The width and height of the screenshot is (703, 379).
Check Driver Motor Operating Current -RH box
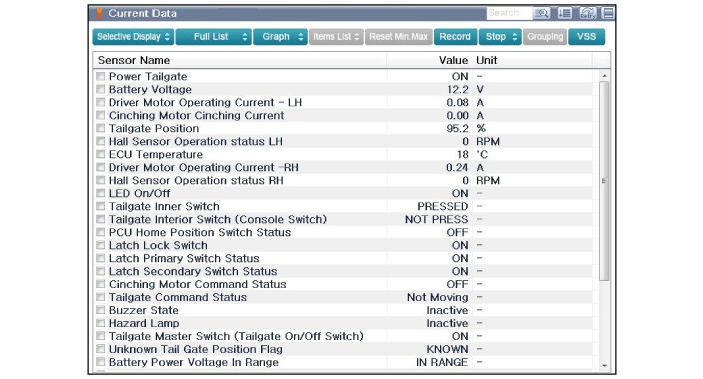pyautogui.click(x=100, y=167)
